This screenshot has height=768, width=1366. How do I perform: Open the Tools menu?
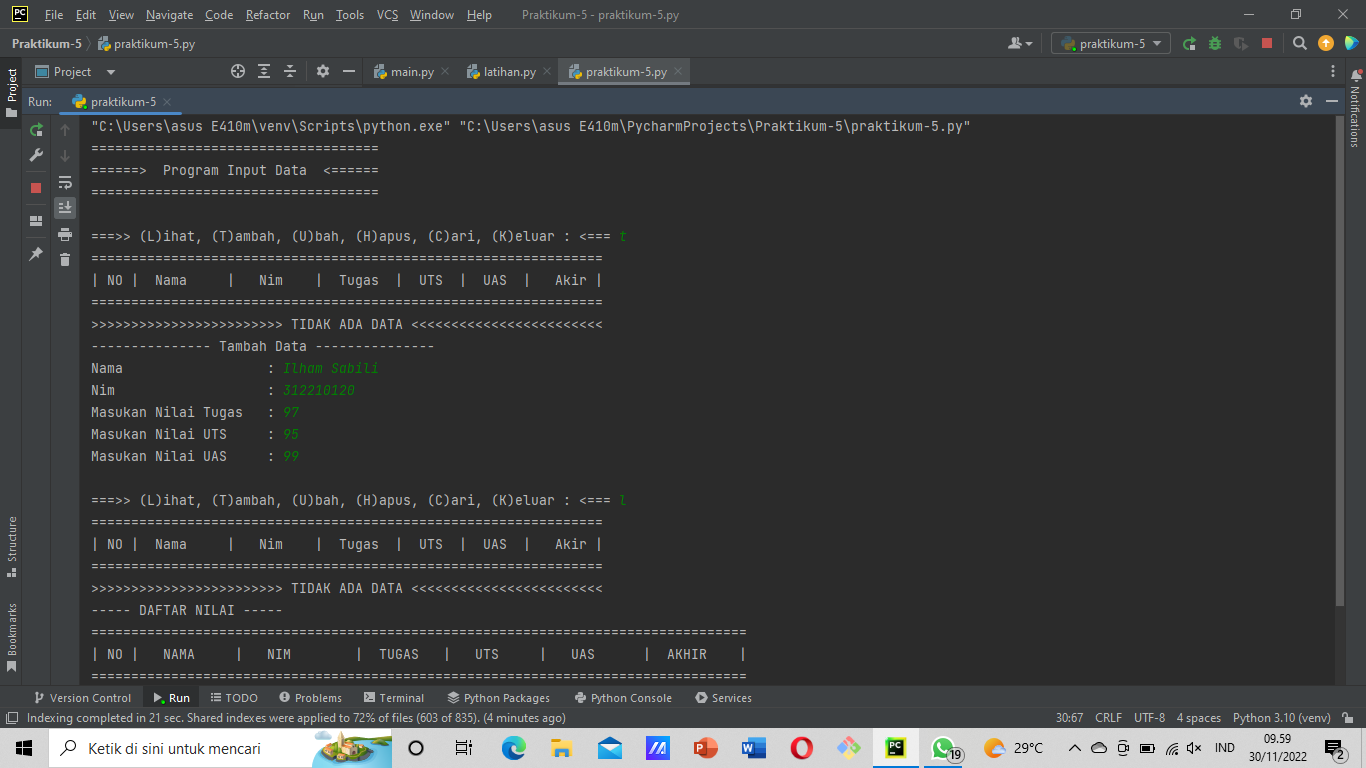coord(350,15)
